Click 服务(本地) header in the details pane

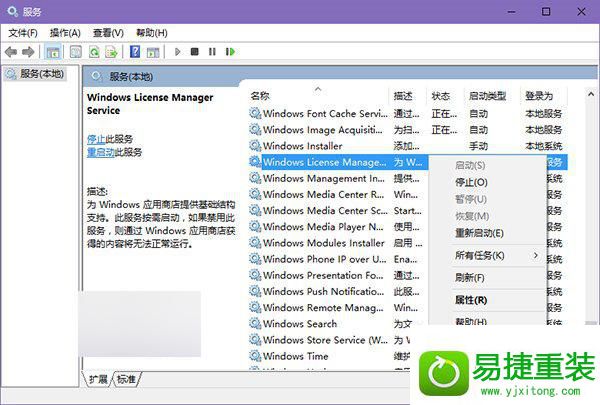[x=131, y=77]
